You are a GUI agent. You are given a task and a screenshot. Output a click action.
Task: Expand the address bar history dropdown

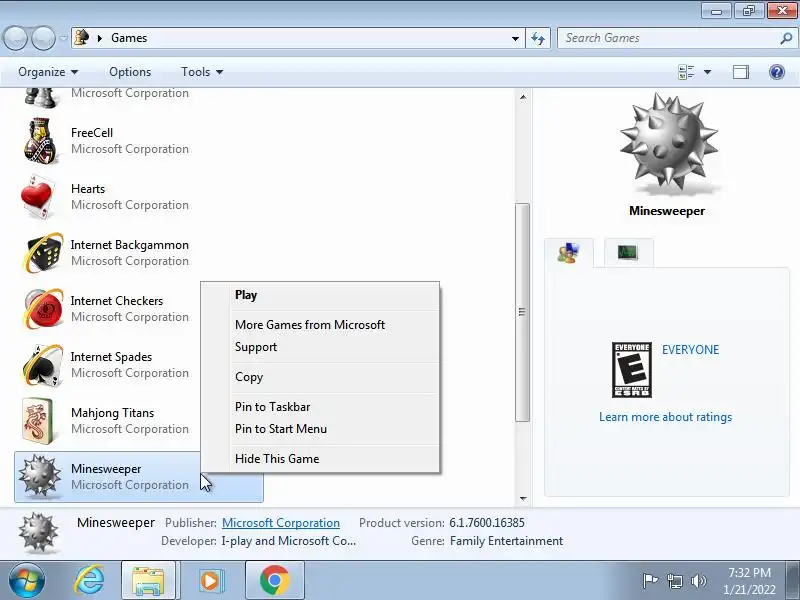click(515, 38)
